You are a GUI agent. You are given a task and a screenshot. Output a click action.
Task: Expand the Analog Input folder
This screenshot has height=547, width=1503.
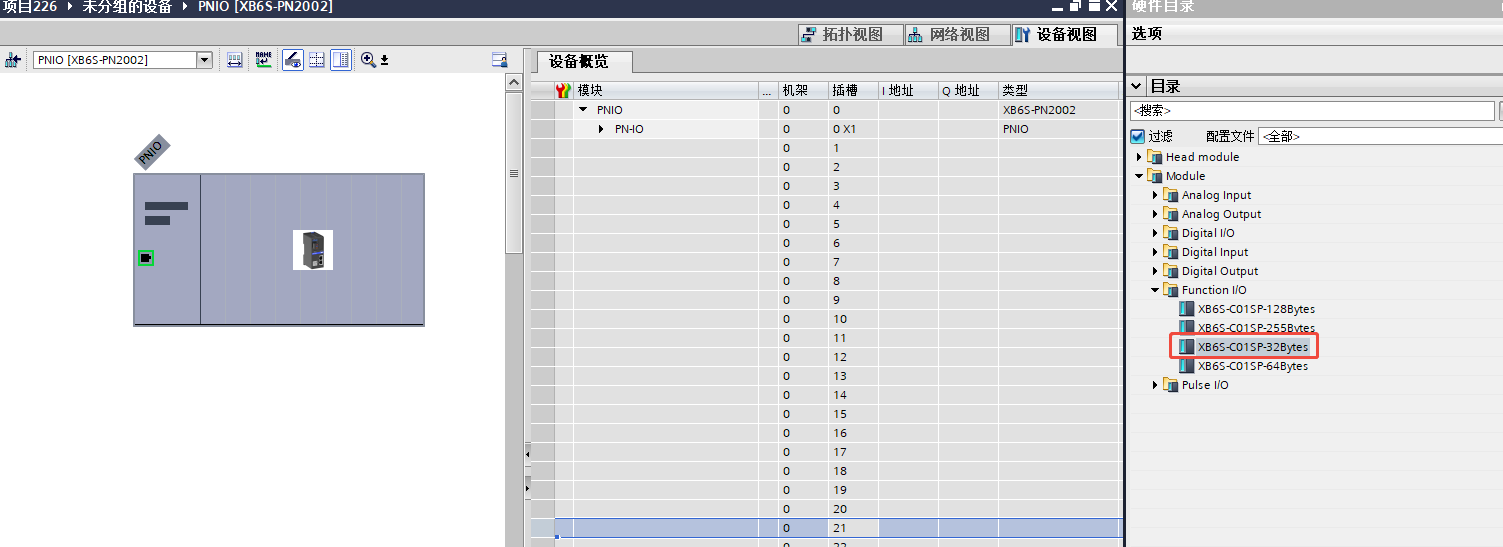coord(1155,195)
